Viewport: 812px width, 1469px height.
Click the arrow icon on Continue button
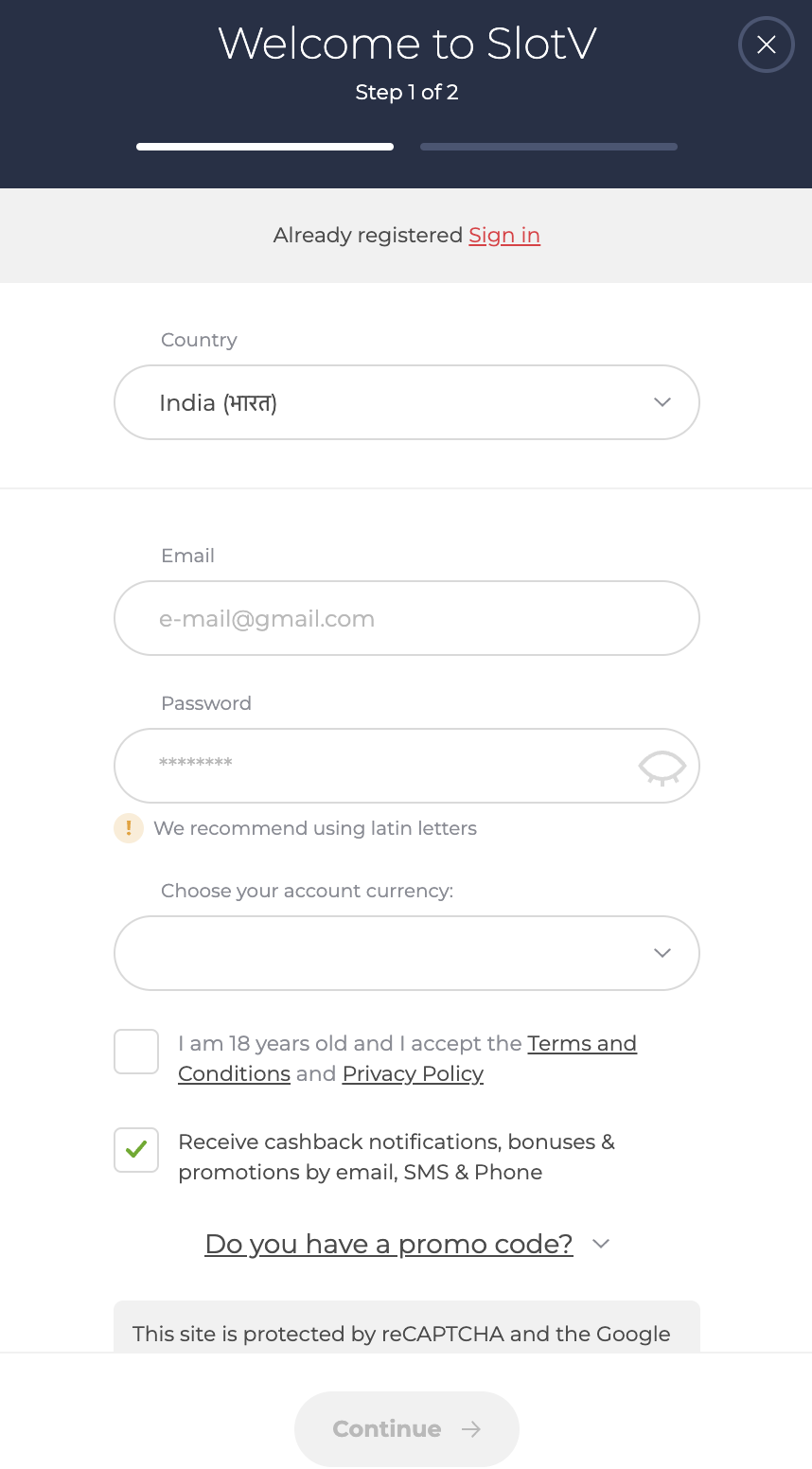471,1429
